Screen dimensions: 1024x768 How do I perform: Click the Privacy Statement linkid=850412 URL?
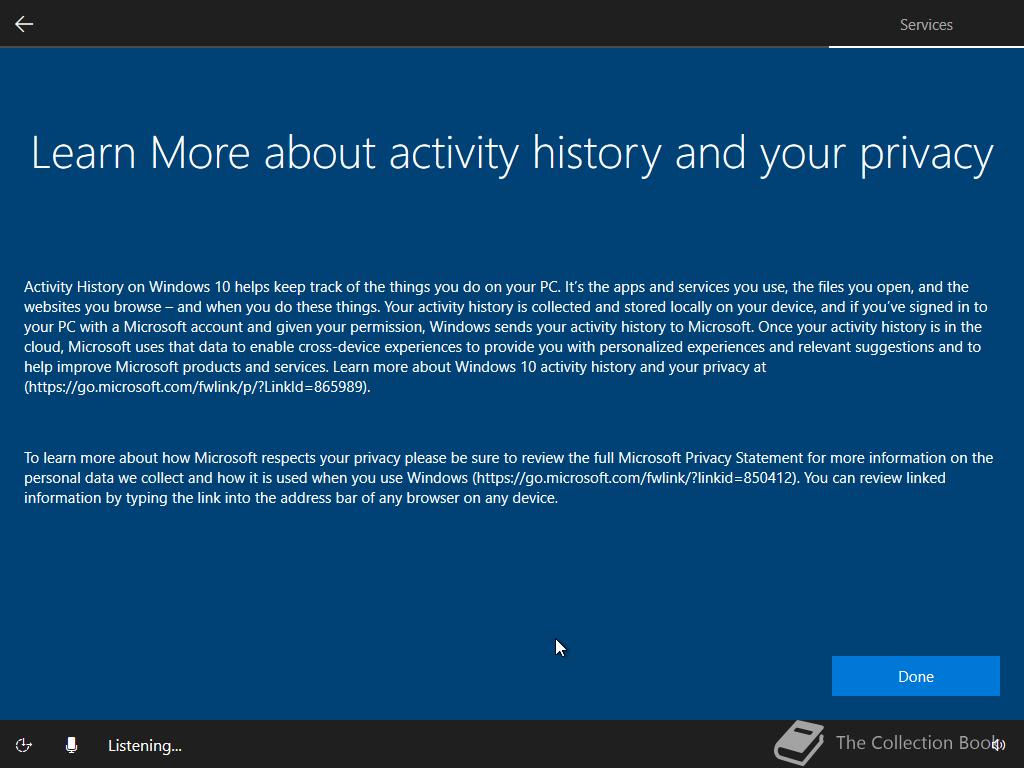click(x=635, y=477)
